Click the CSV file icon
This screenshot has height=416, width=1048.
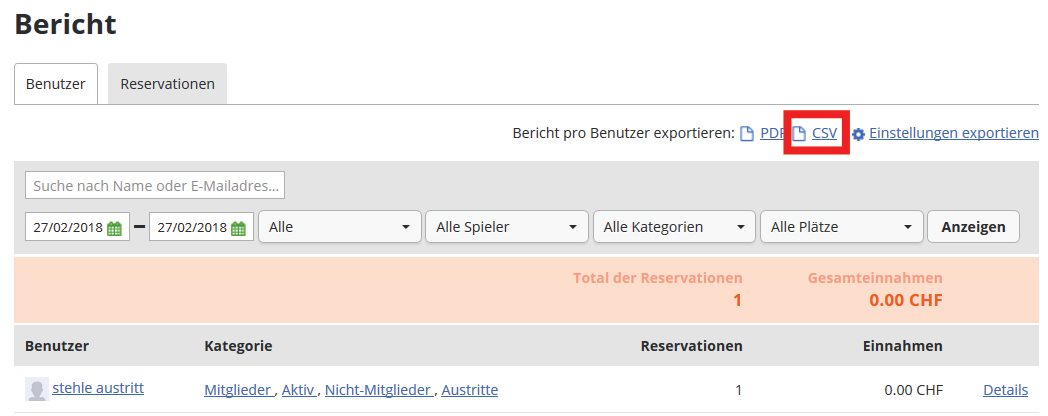(x=799, y=134)
